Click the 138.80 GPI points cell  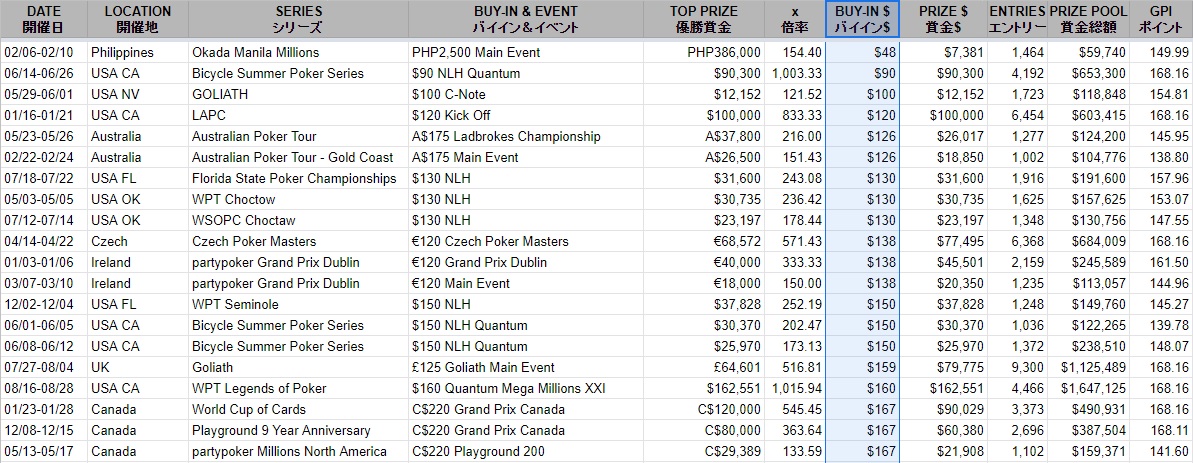coord(1161,157)
